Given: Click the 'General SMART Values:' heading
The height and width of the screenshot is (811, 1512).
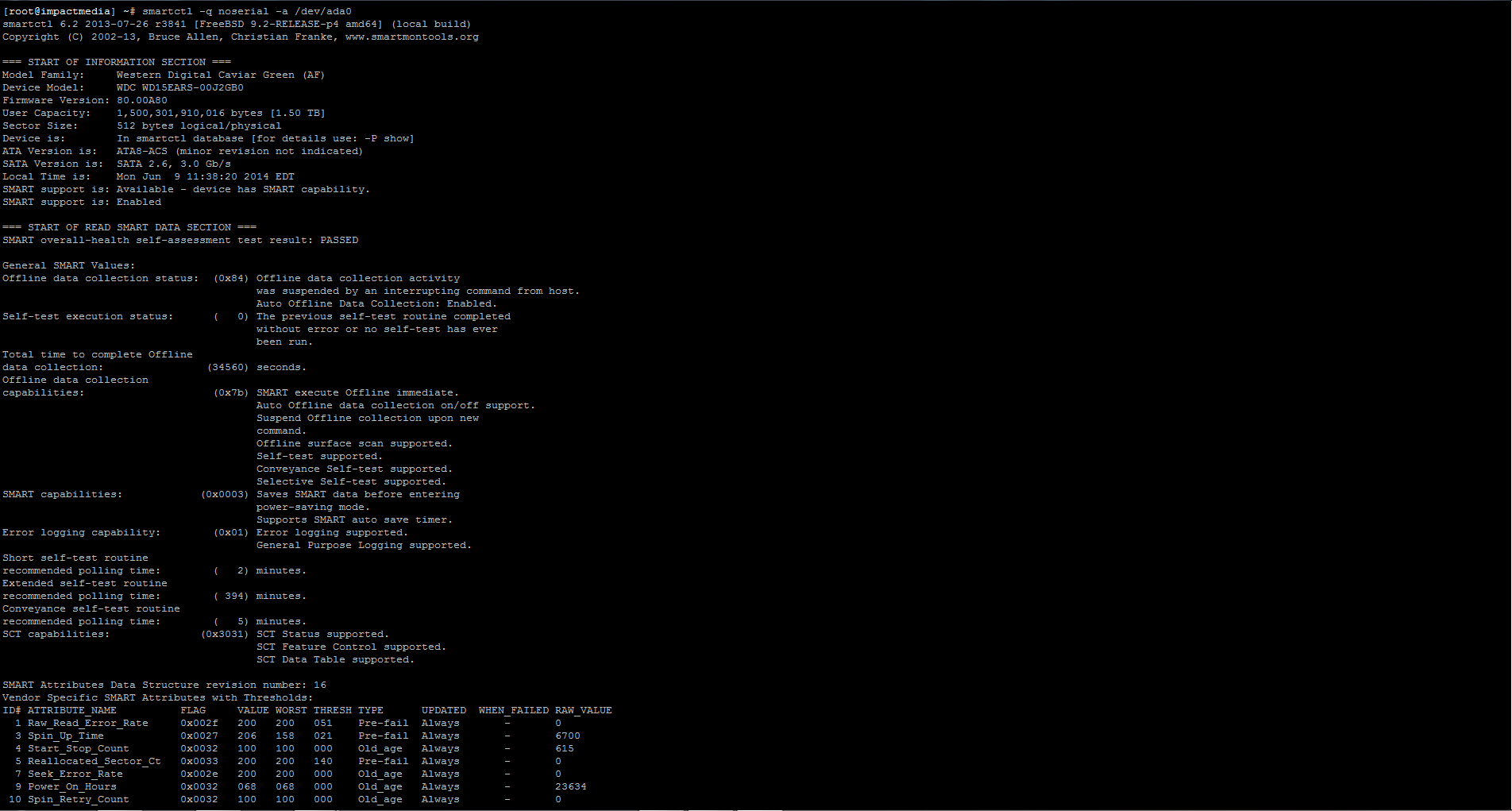Looking at the screenshot, I should pos(69,266).
